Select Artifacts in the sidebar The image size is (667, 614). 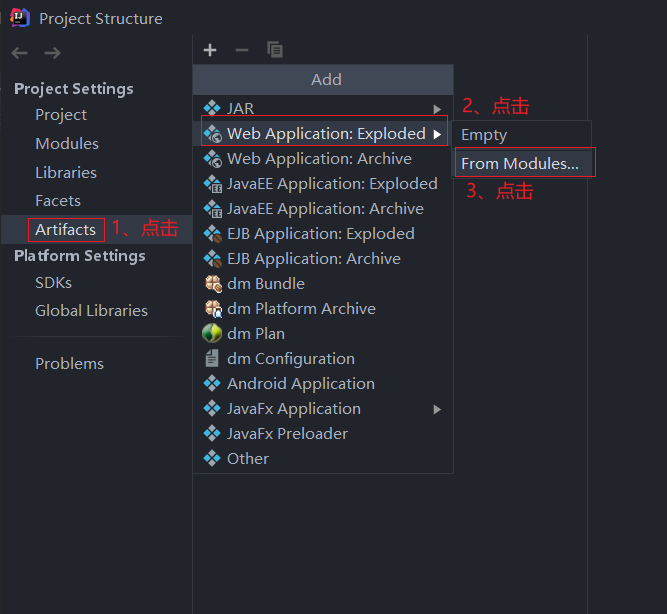(x=66, y=230)
